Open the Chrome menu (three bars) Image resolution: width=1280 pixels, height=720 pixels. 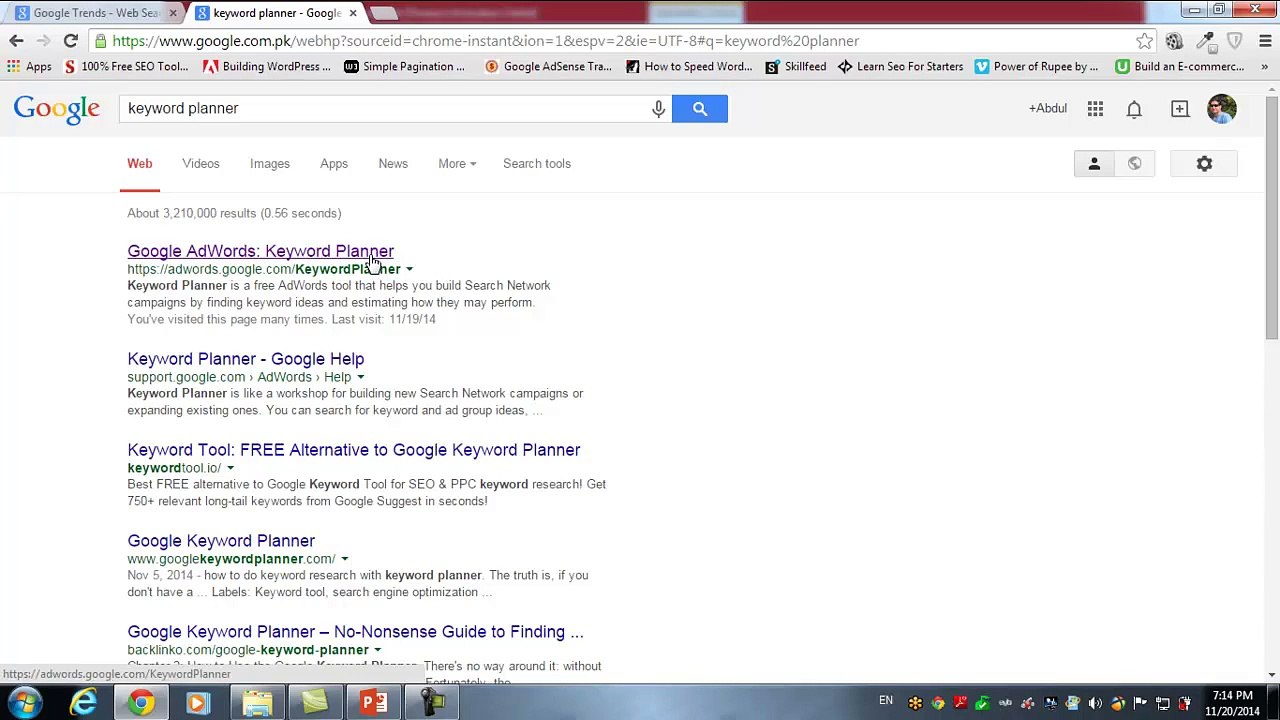coord(1265,41)
